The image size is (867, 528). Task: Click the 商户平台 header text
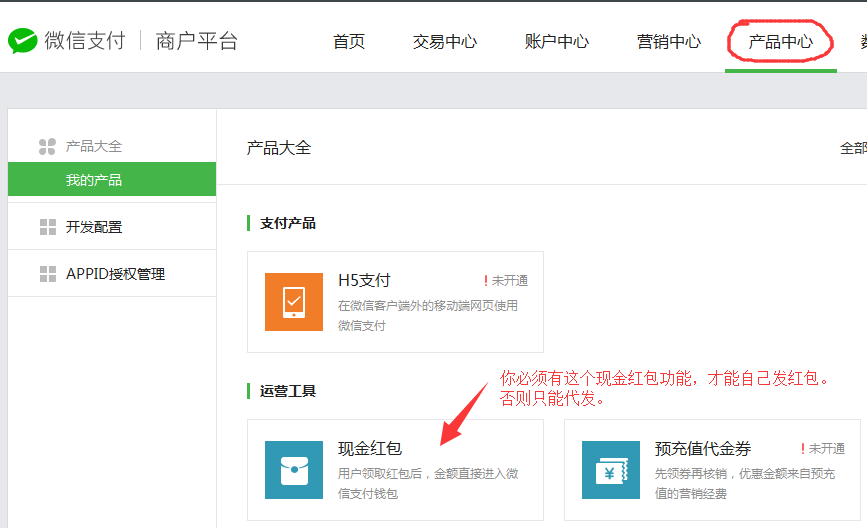point(197,41)
